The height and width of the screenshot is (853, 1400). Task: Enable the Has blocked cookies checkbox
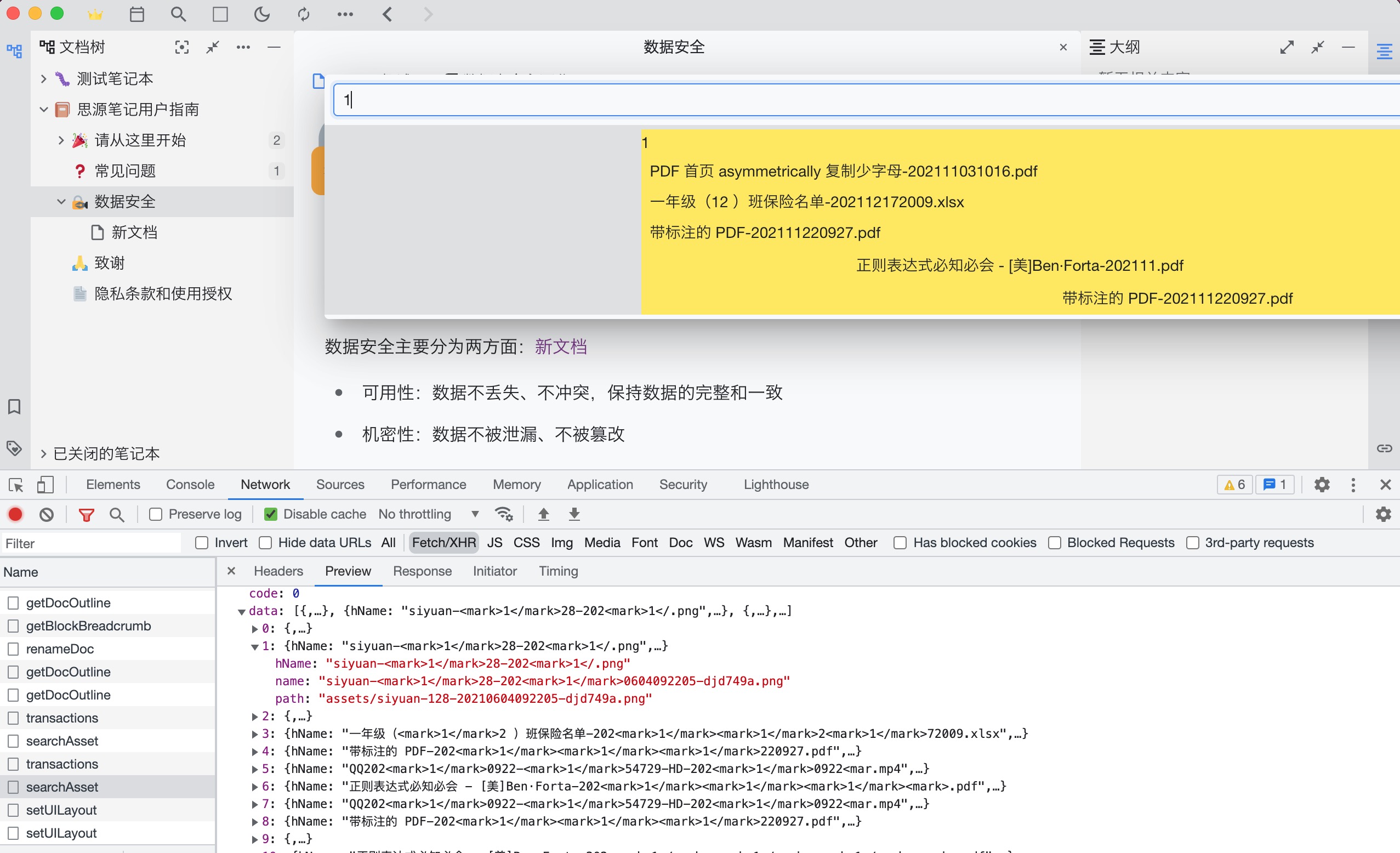900,543
